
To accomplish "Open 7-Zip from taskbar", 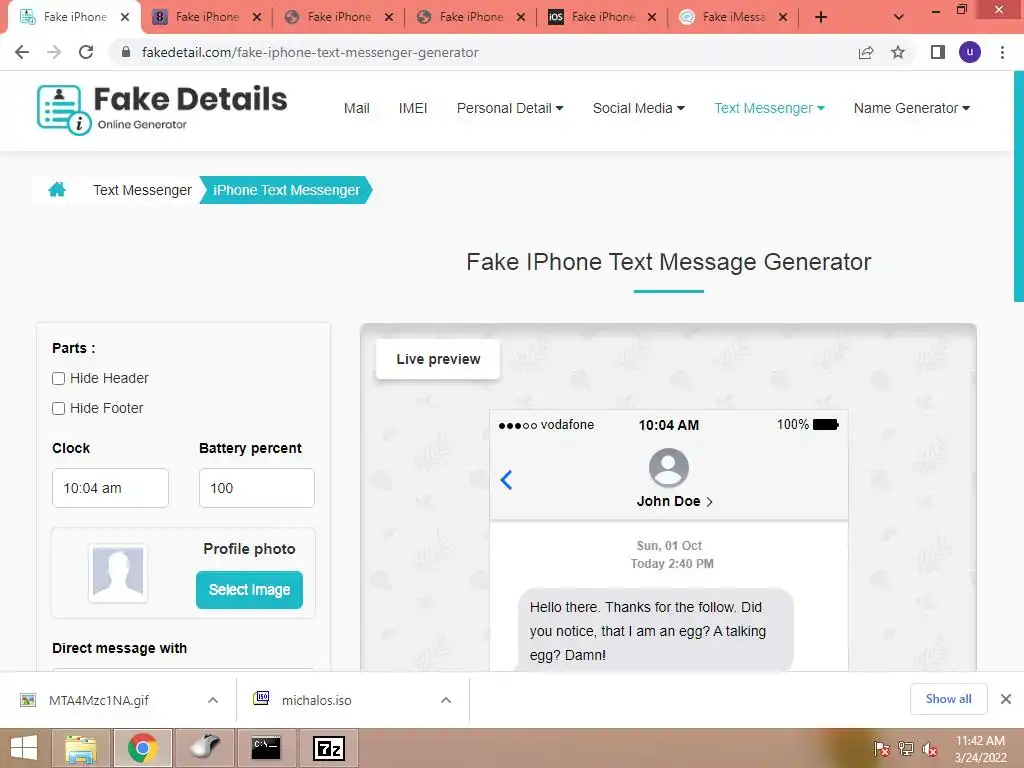I will tap(328, 748).
